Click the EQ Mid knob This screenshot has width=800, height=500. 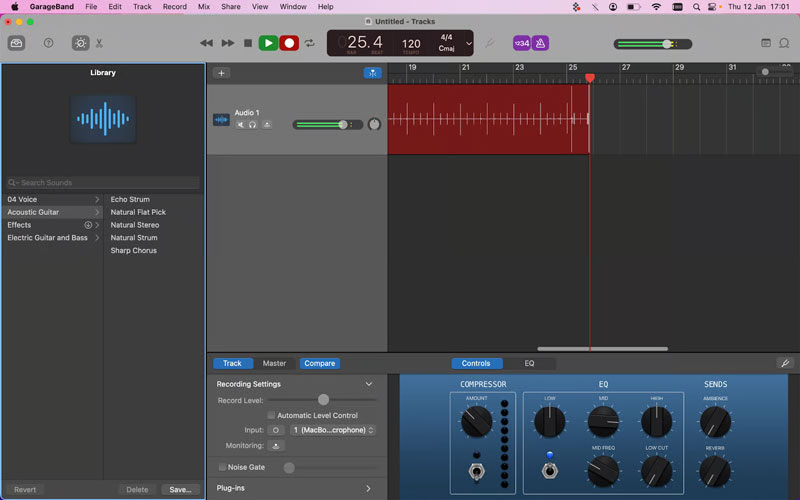[x=603, y=421]
